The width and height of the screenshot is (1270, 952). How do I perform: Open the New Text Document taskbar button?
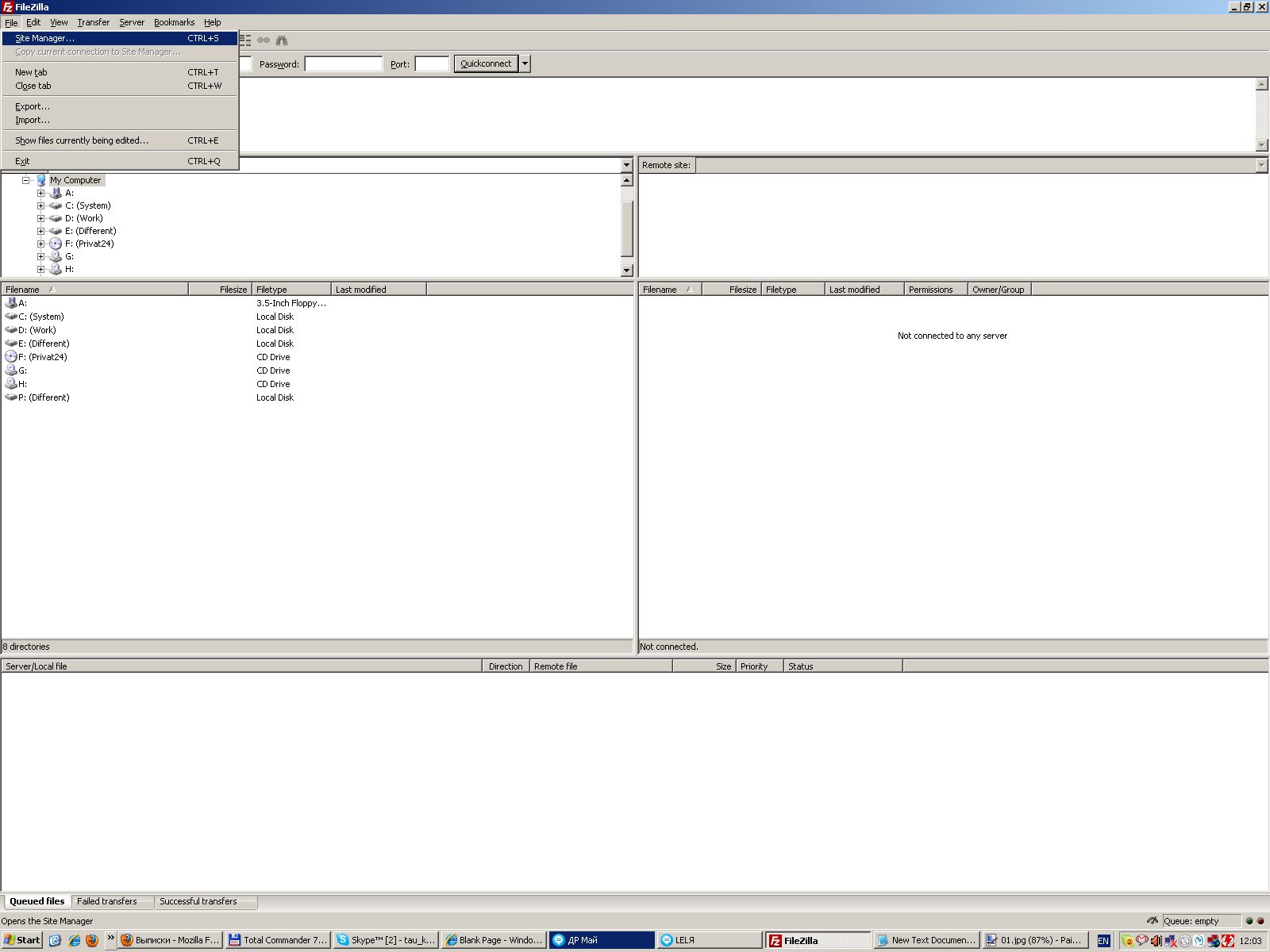[x=926, y=940]
